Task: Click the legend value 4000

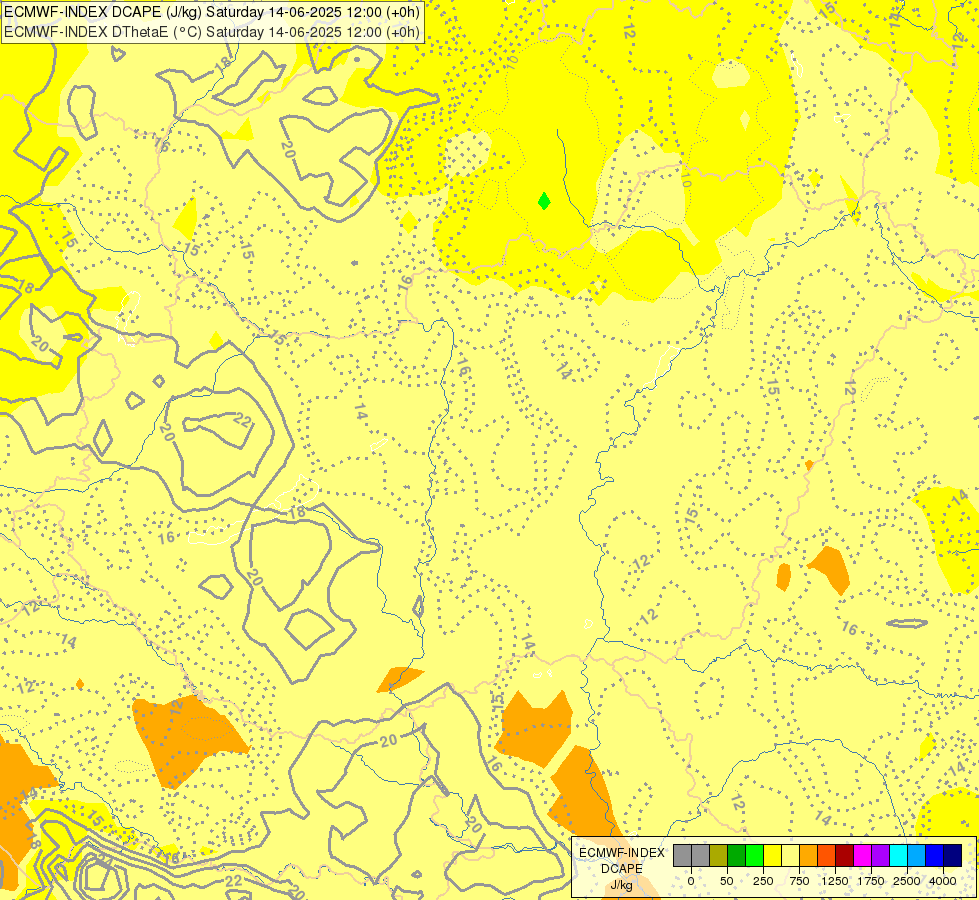Action: (943, 881)
